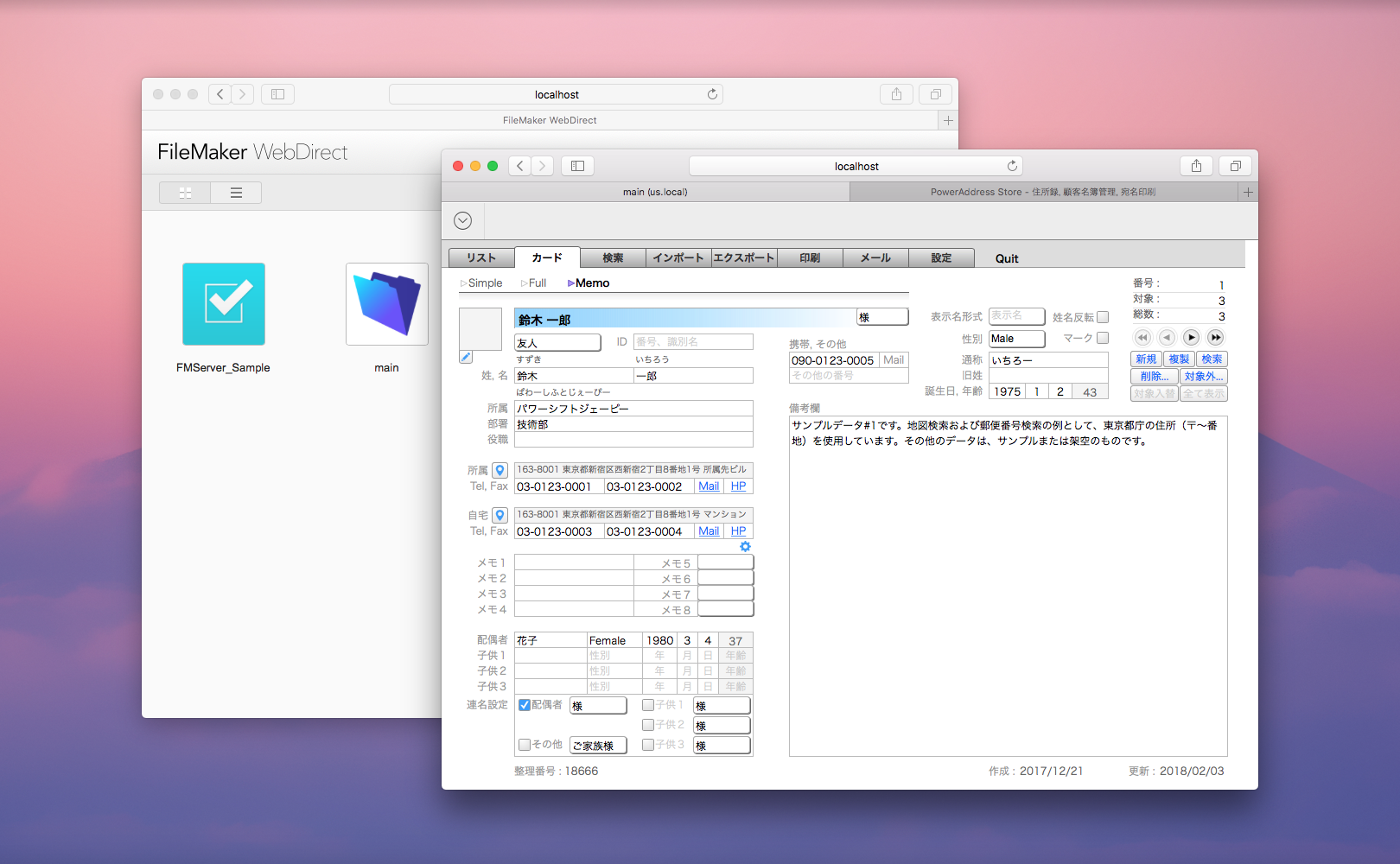Click the Quit button

[x=1007, y=258]
